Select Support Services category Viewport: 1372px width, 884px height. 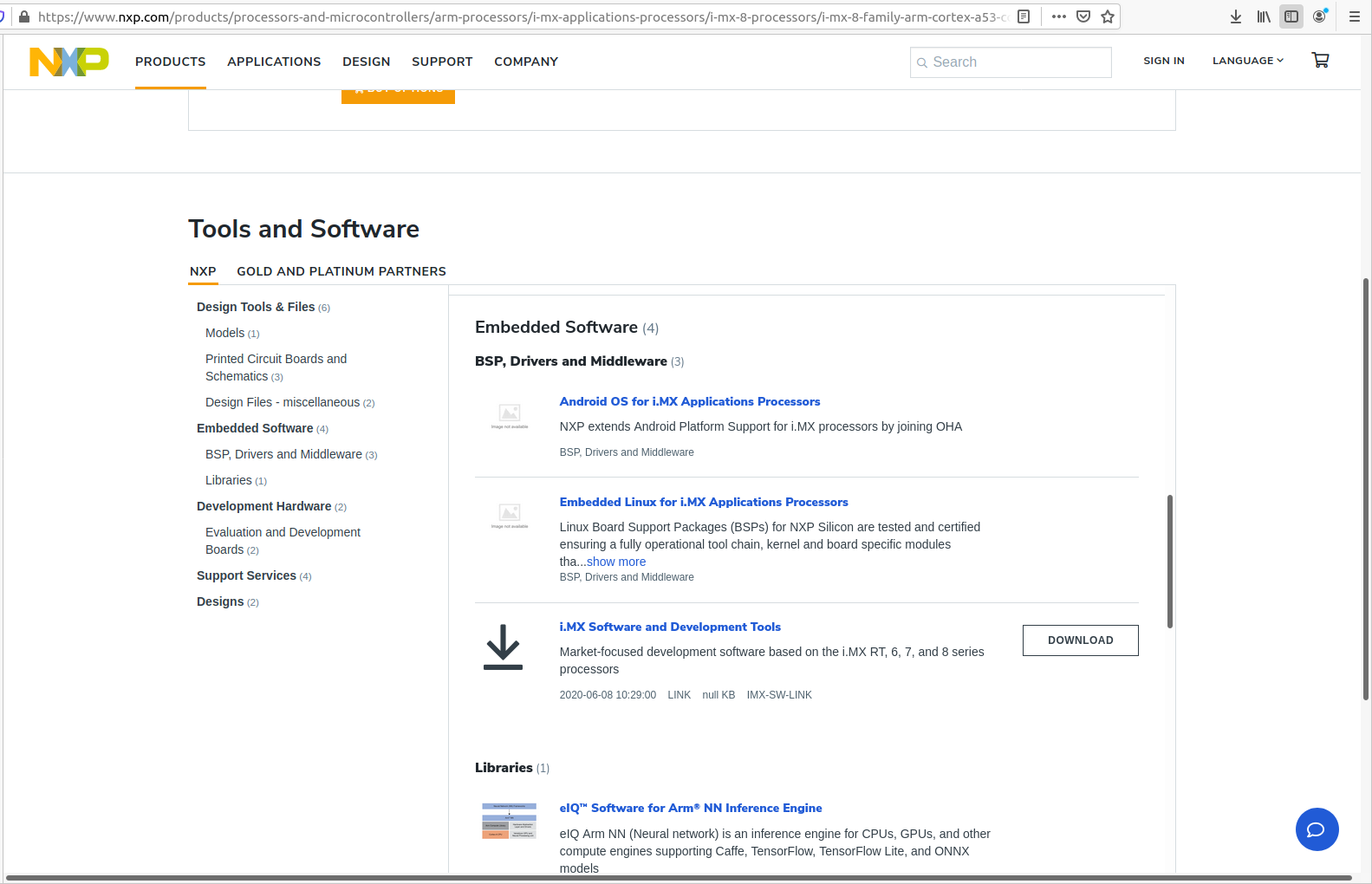pos(254,575)
